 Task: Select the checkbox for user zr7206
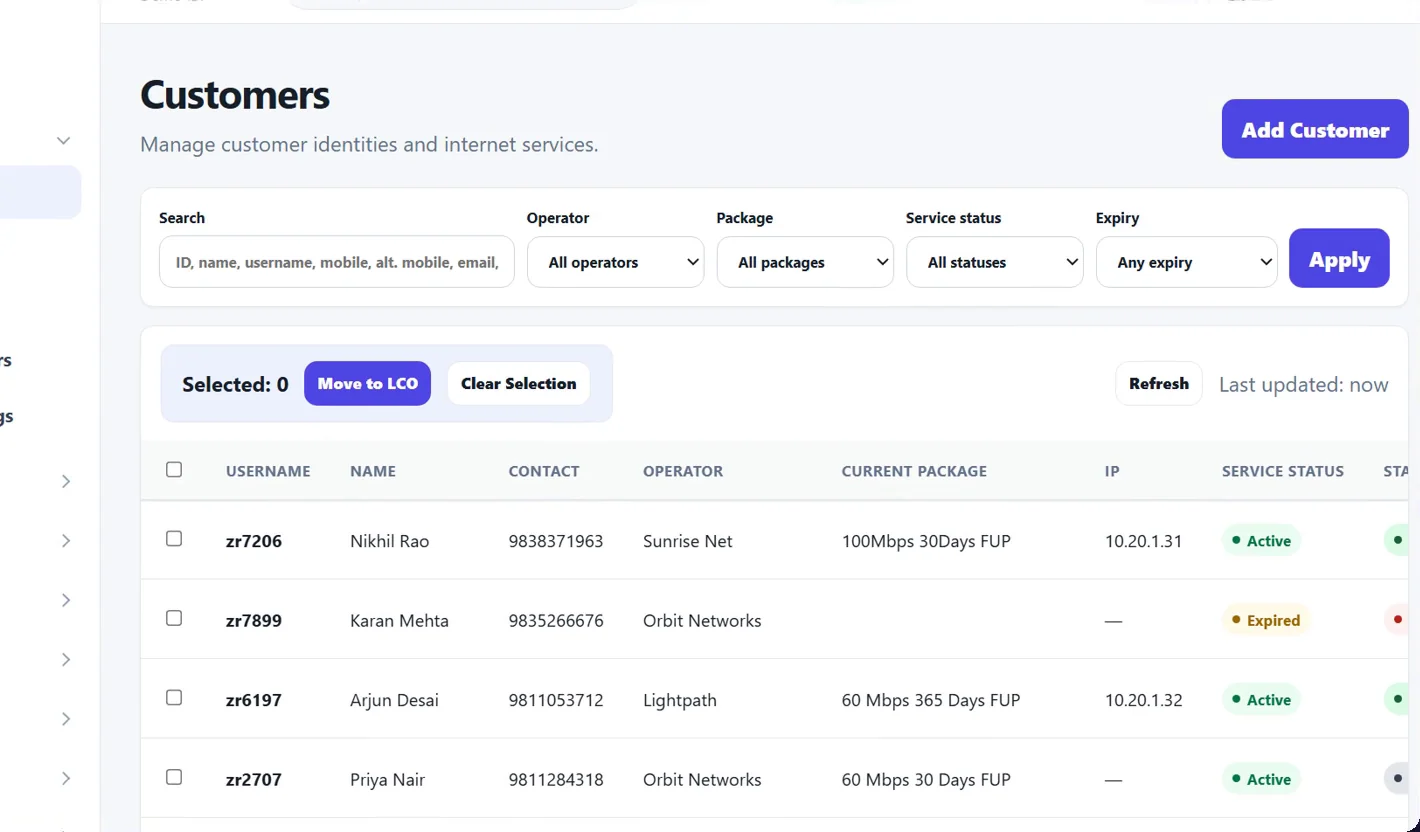tap(174, 539)
